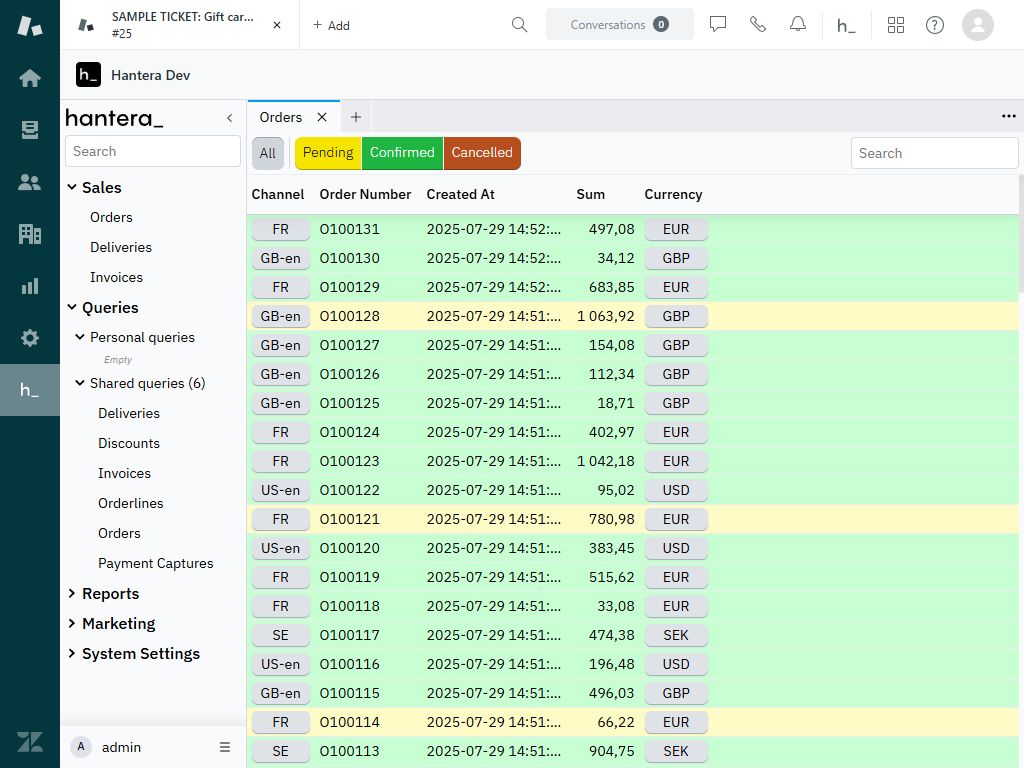Toggle the Cancelled orders filter
1024x768 pixels.
pyautogui.click(x=481, y=153)
